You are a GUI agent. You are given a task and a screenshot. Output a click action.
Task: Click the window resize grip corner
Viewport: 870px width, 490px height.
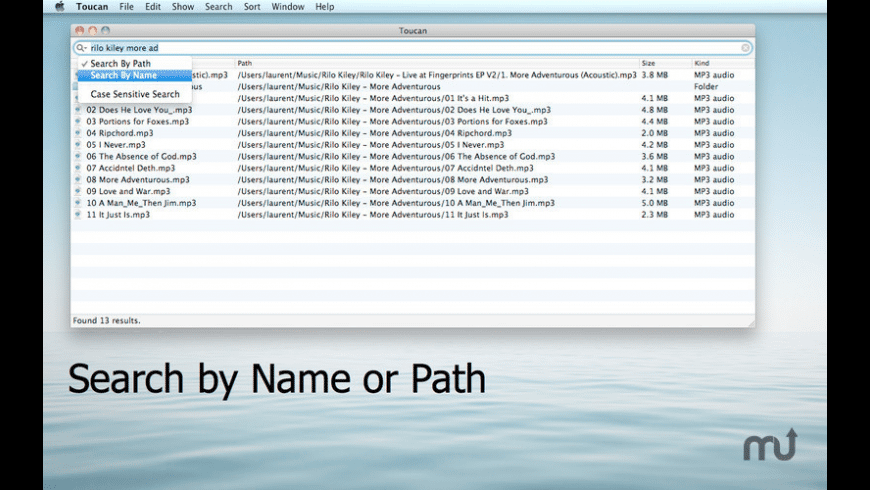tap(751, 322)
